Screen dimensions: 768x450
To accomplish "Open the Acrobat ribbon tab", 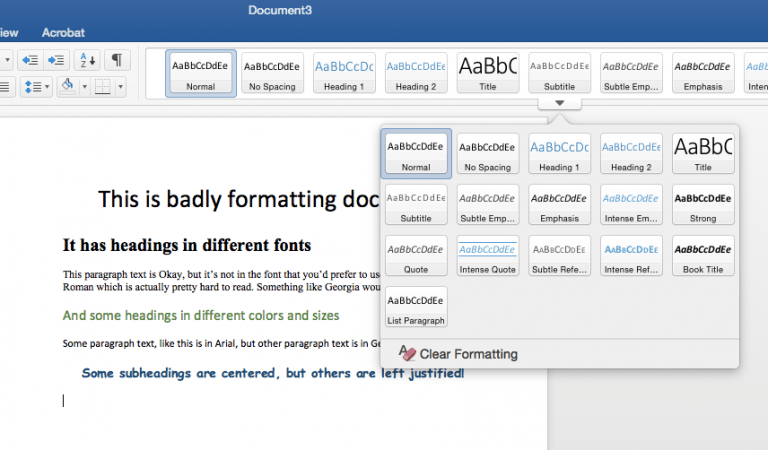I will tap(63, 33).
